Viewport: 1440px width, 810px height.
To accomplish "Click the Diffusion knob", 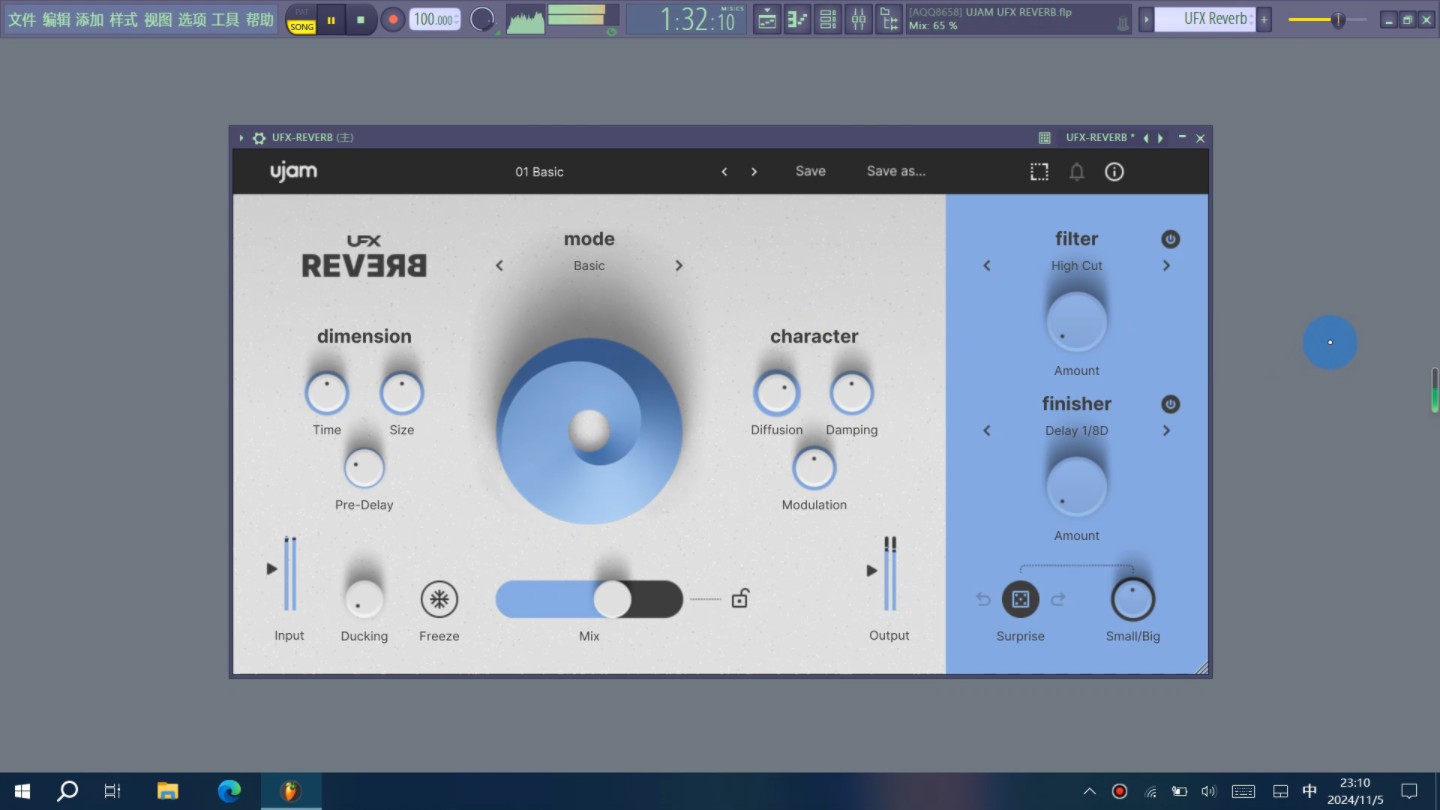I will tap(777, 393).
